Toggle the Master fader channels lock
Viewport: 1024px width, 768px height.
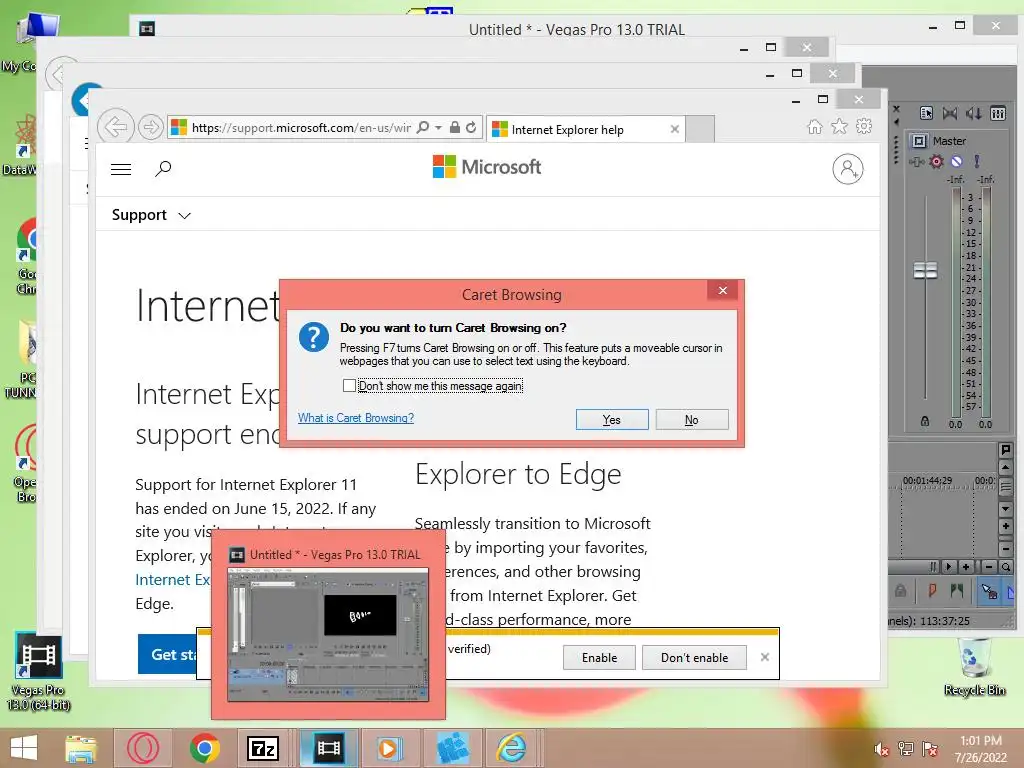pos(925,422)
